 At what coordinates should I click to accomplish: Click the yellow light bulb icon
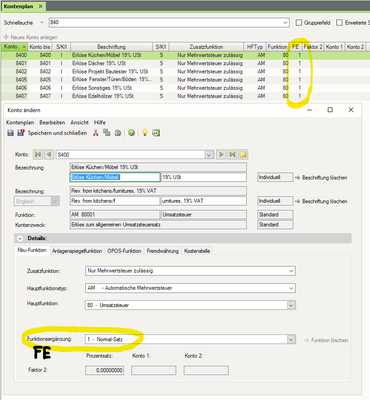point(145,133)
